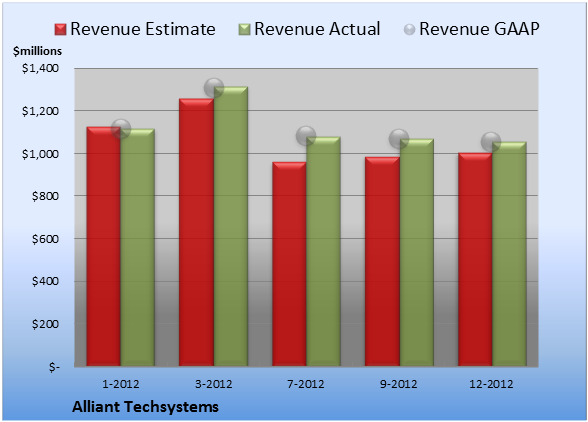Select the "Revenue Estimate" legend label
This screenshot has height=422, width=588.
(x=143, y=29)
